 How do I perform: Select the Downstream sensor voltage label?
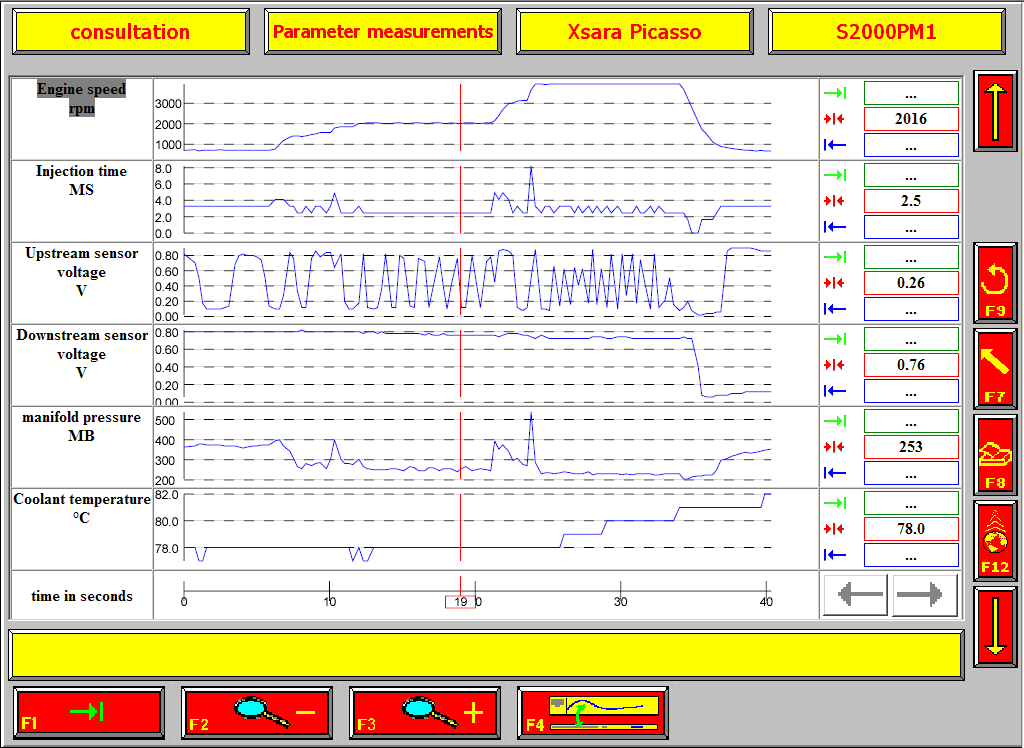82,353
